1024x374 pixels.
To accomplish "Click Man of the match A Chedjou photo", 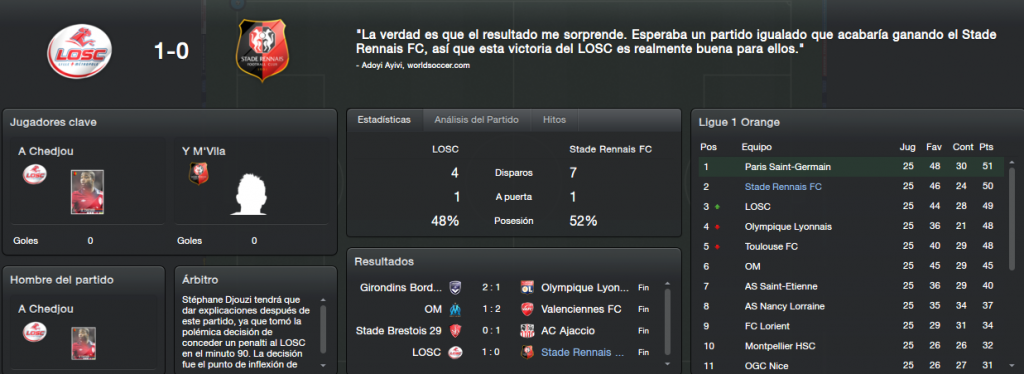I will pos(82,343).
